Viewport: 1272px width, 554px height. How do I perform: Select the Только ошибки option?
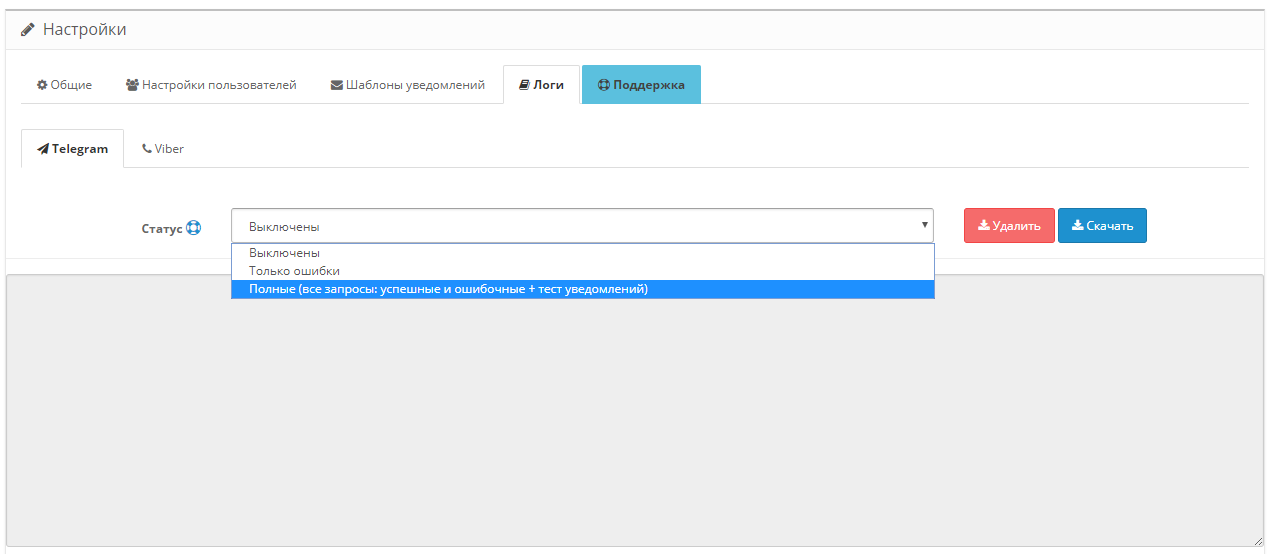(294, 271)
